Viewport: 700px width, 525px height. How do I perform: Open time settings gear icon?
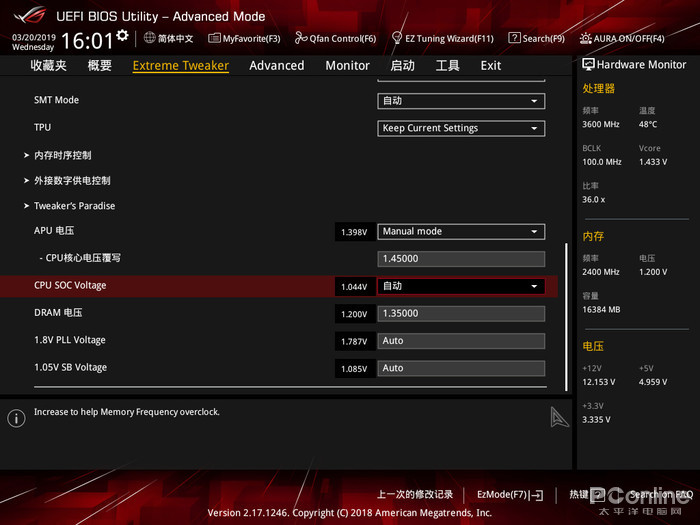pyautogui.click(x=122, y=35)
